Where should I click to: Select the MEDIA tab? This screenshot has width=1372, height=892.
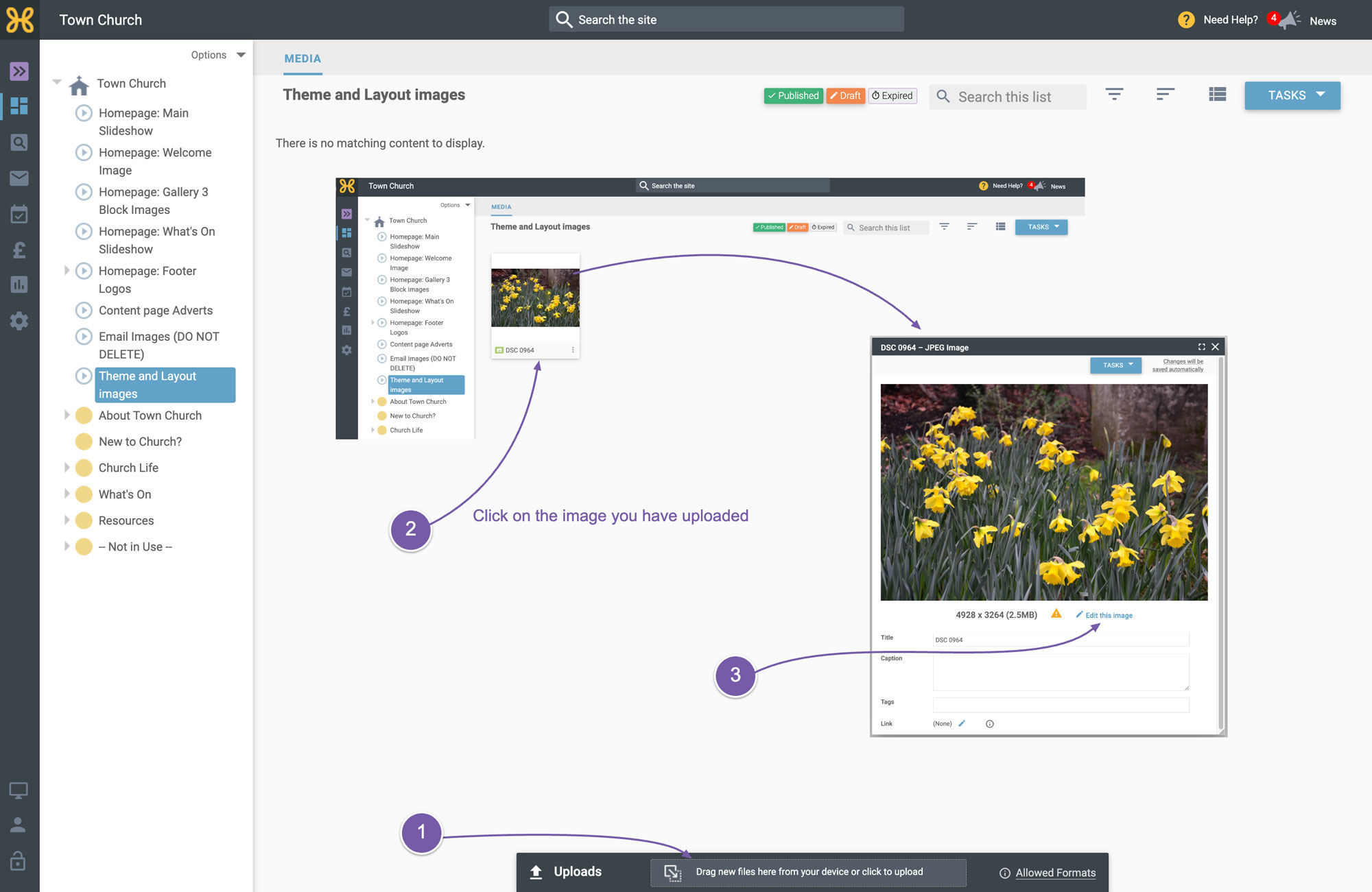pyautogui.click(x=303, y=59)
